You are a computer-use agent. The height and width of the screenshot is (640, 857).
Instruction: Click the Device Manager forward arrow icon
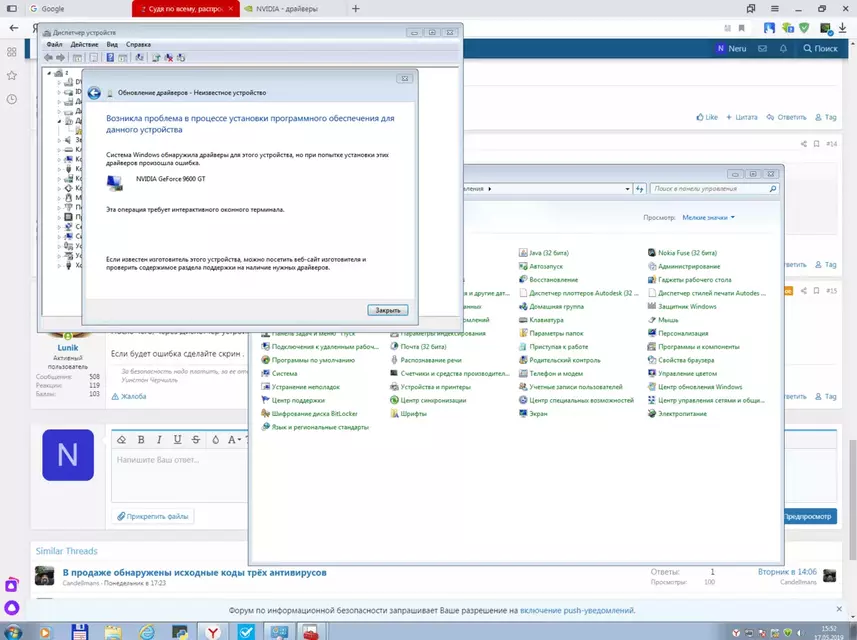(x=61, y=57)
